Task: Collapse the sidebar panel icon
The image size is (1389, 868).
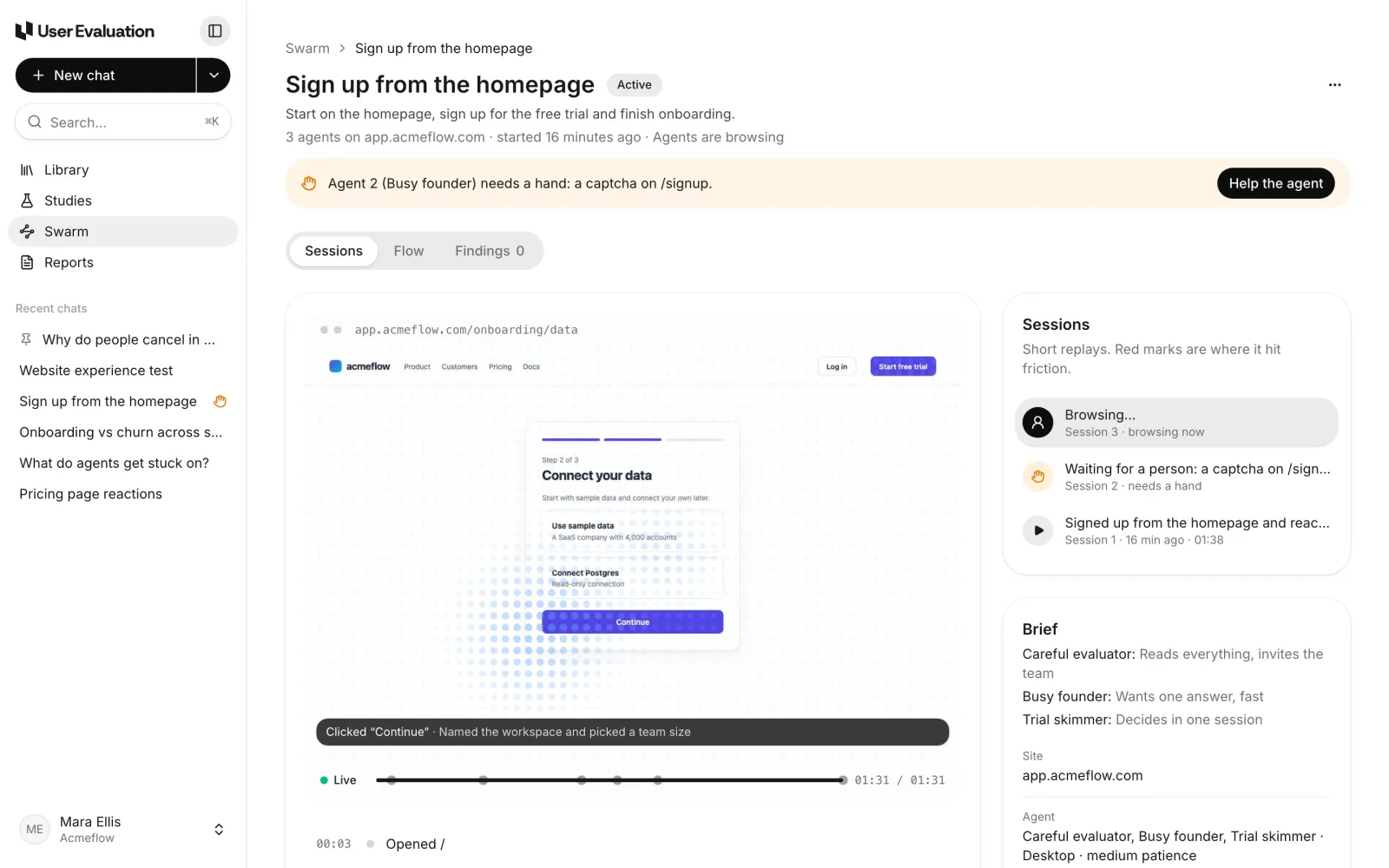Action: pyautogui.click(x=214, y=31)
